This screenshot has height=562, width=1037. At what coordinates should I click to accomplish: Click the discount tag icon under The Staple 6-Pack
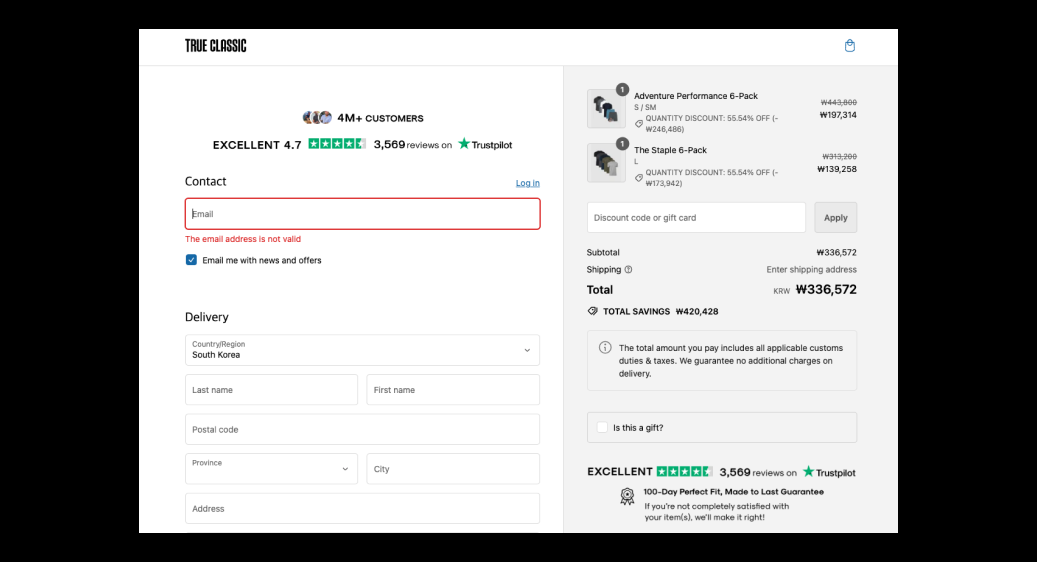click(639, 178)
